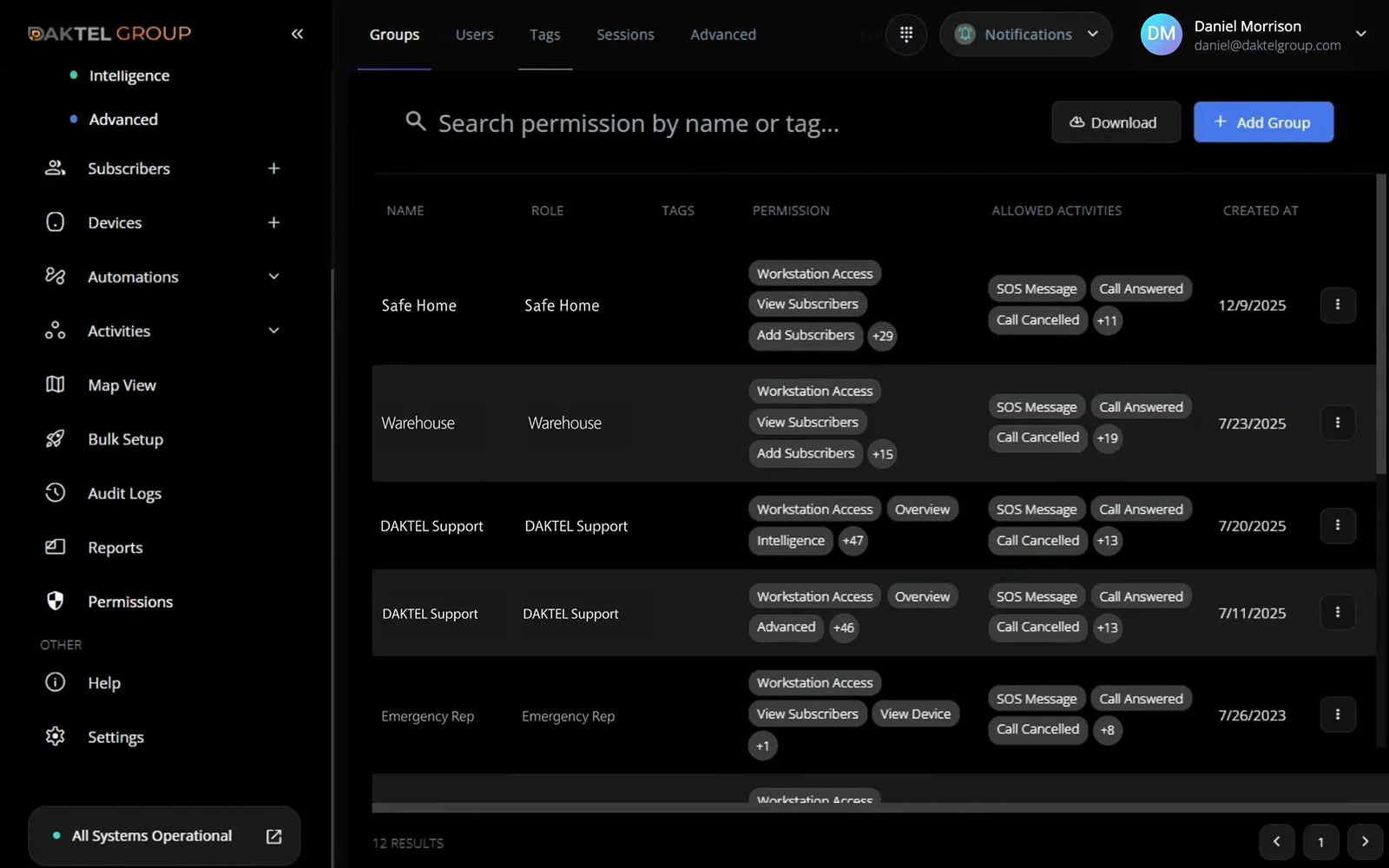Image resolution: width=1389 pixels, height=868 pixels.
Task: Switch to the Groups tab
Action: [x=394, y=35]
